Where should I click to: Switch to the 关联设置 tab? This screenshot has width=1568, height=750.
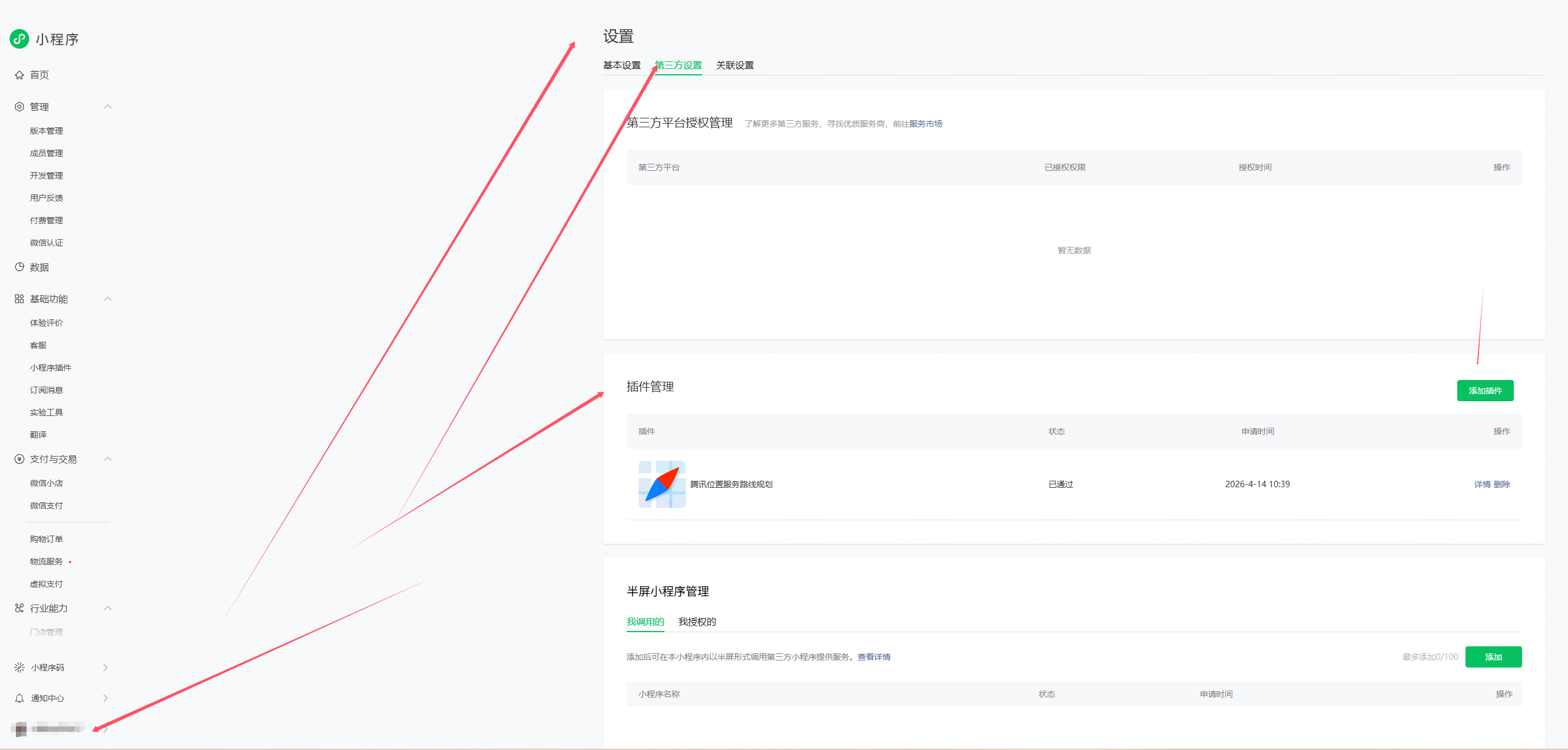click(734, 65)
